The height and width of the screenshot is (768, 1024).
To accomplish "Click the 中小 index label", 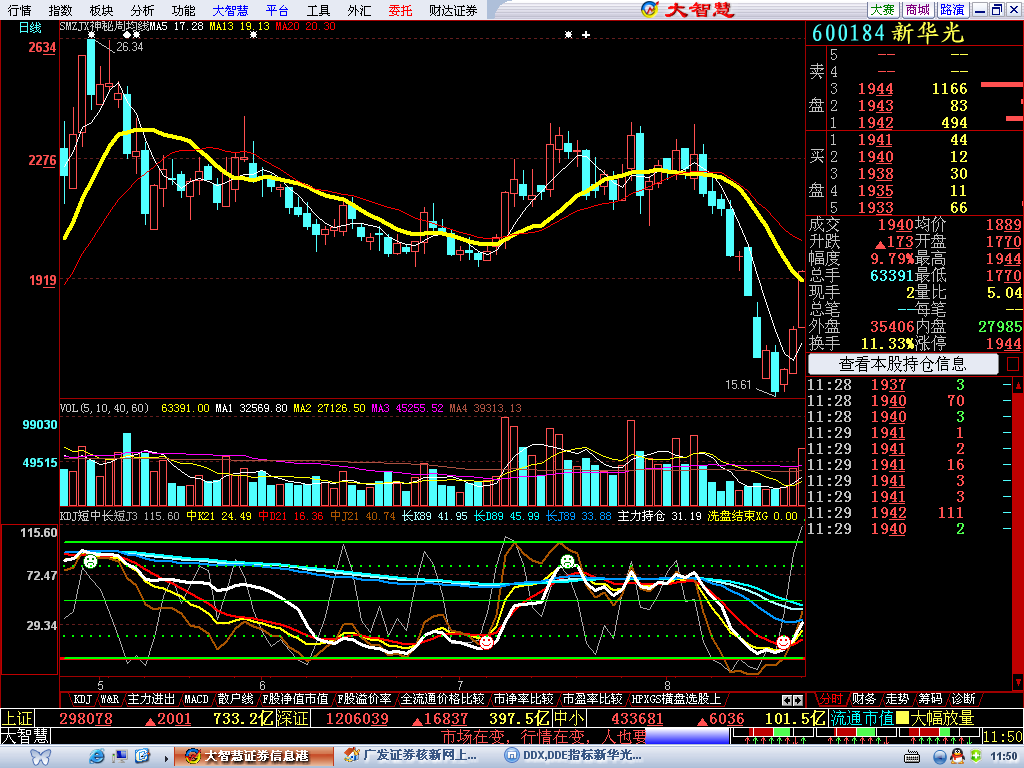I will [569, 718].
